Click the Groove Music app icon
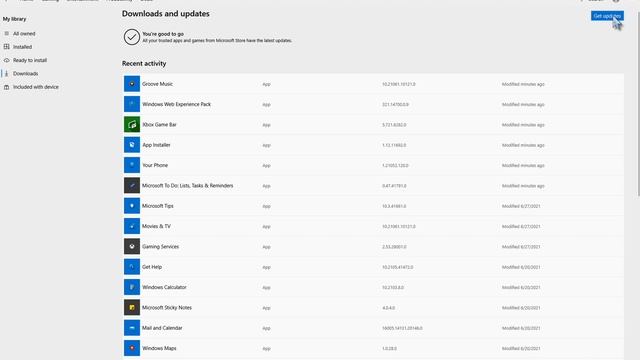The image size is (640, 360). [132, 84]
